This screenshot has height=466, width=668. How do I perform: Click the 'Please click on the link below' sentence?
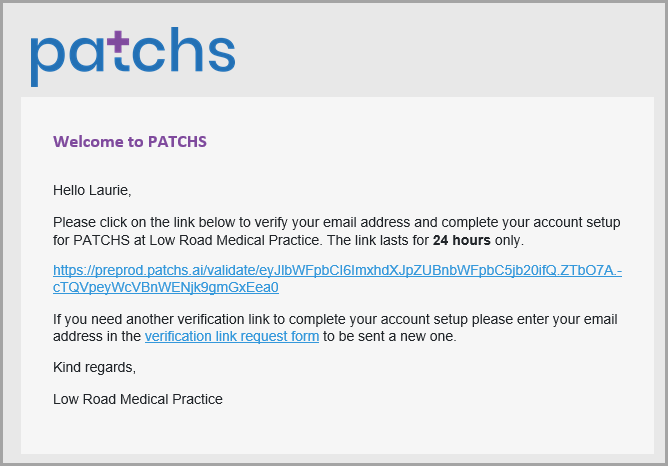(337, 231)
